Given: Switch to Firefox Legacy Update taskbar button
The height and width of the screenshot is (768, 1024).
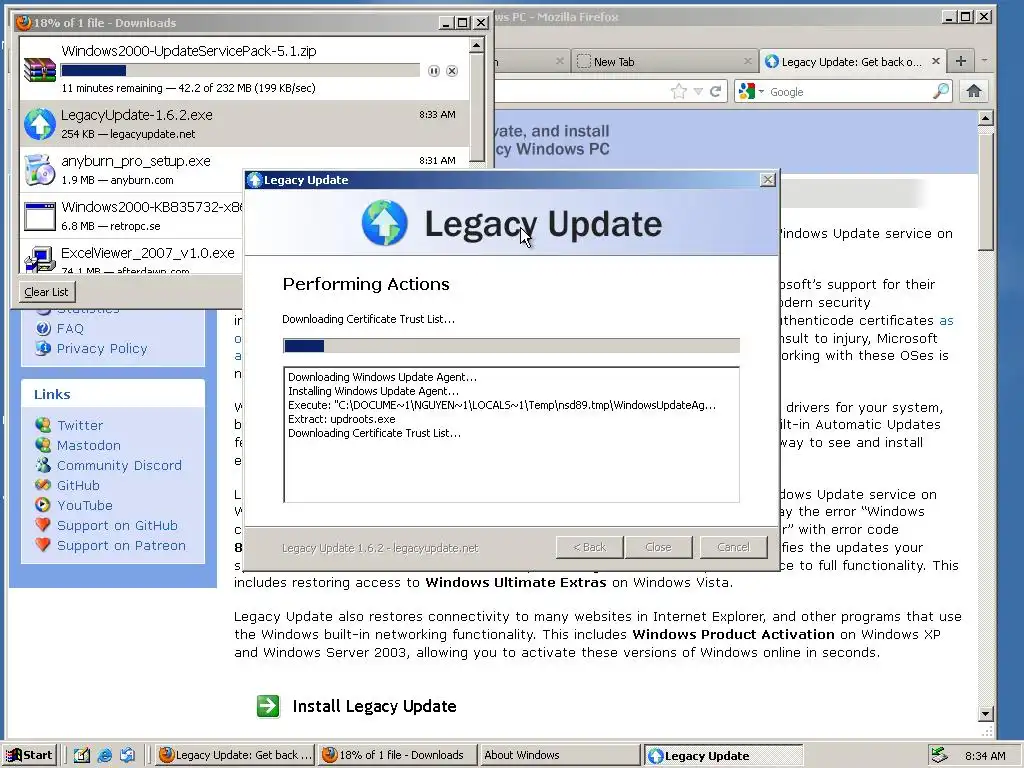Looking at the screenshot, I should pos(236,755).
